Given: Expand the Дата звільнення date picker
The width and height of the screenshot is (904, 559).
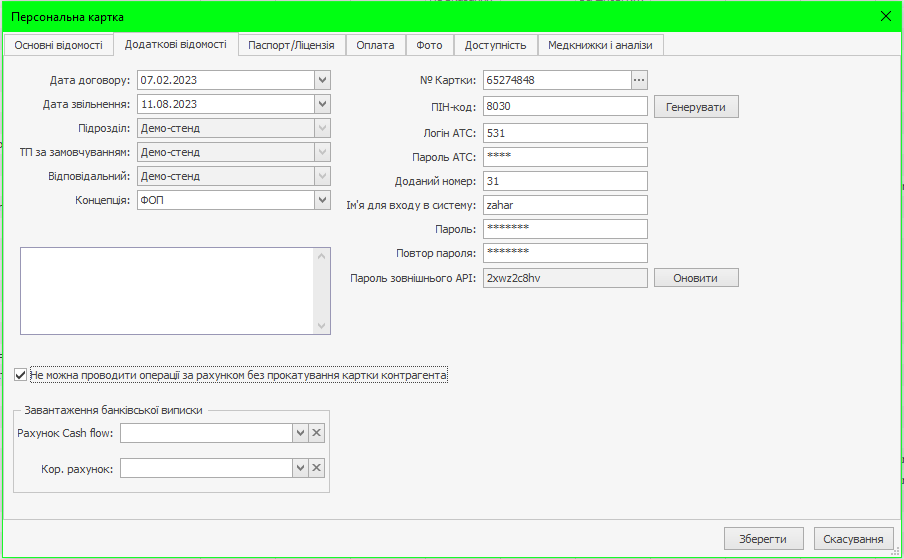Looking at the screenshot, I should (x=322, y=104).
